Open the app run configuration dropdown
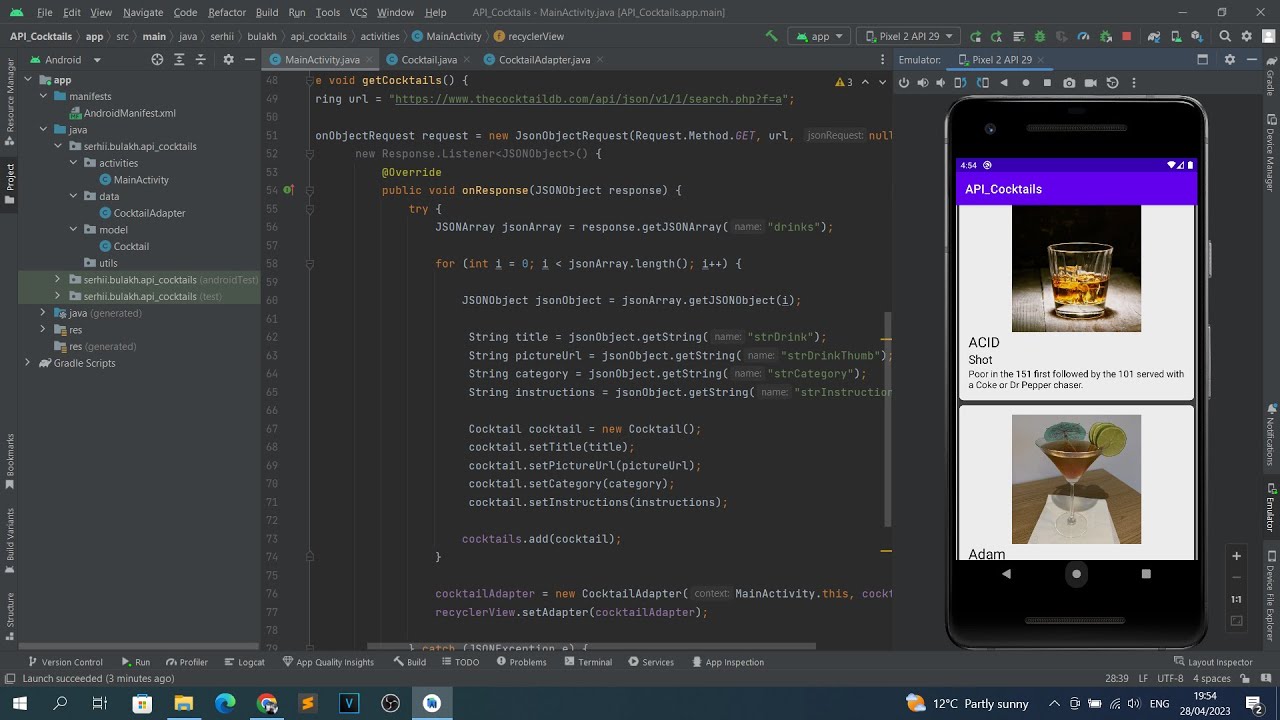This screenshot has width=1280, height=720. (820, 36)
